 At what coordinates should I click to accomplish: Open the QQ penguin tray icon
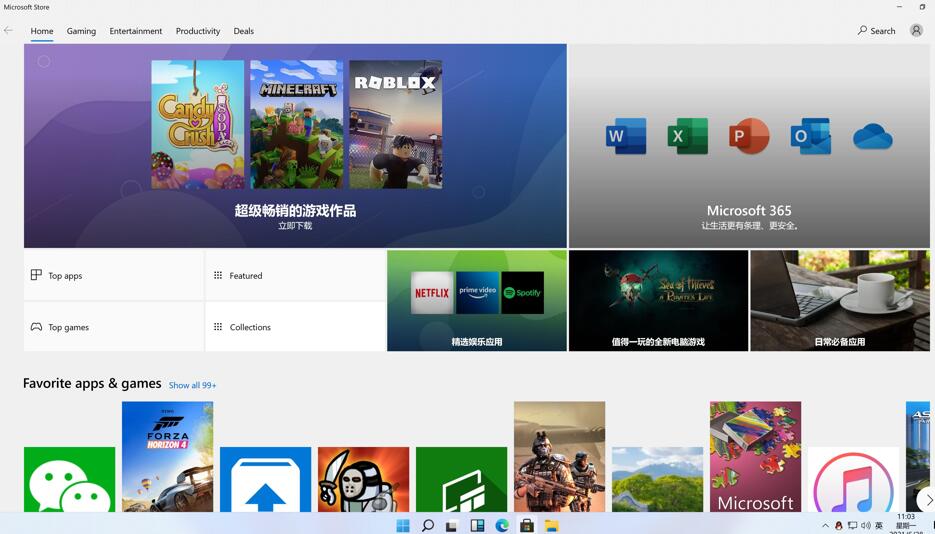839,526
